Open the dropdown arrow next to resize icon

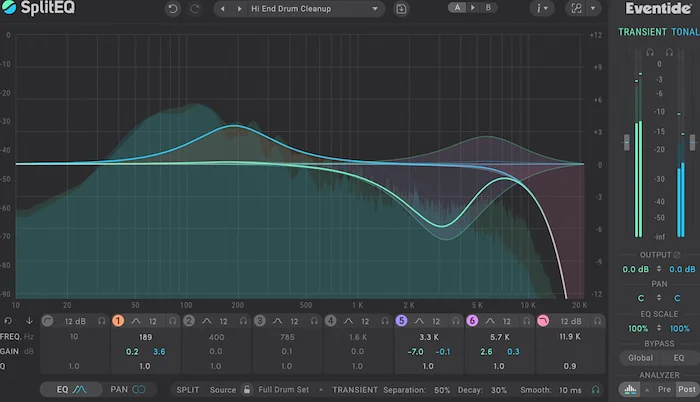point(593,8)
